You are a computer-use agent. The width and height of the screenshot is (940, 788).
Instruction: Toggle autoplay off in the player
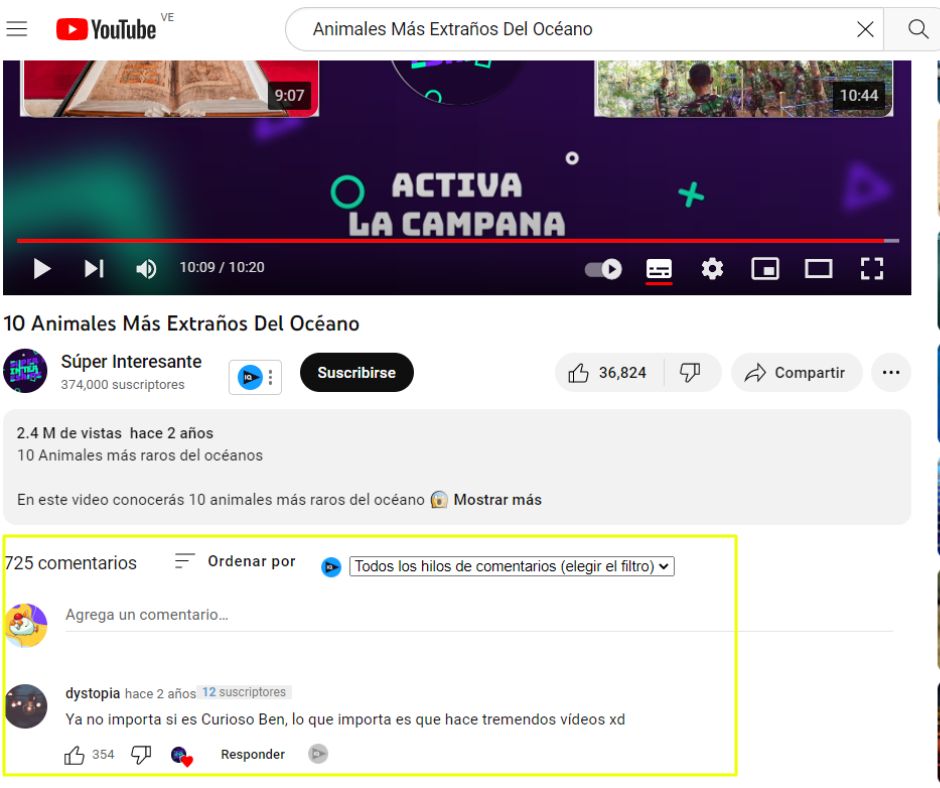pos(601,268)
